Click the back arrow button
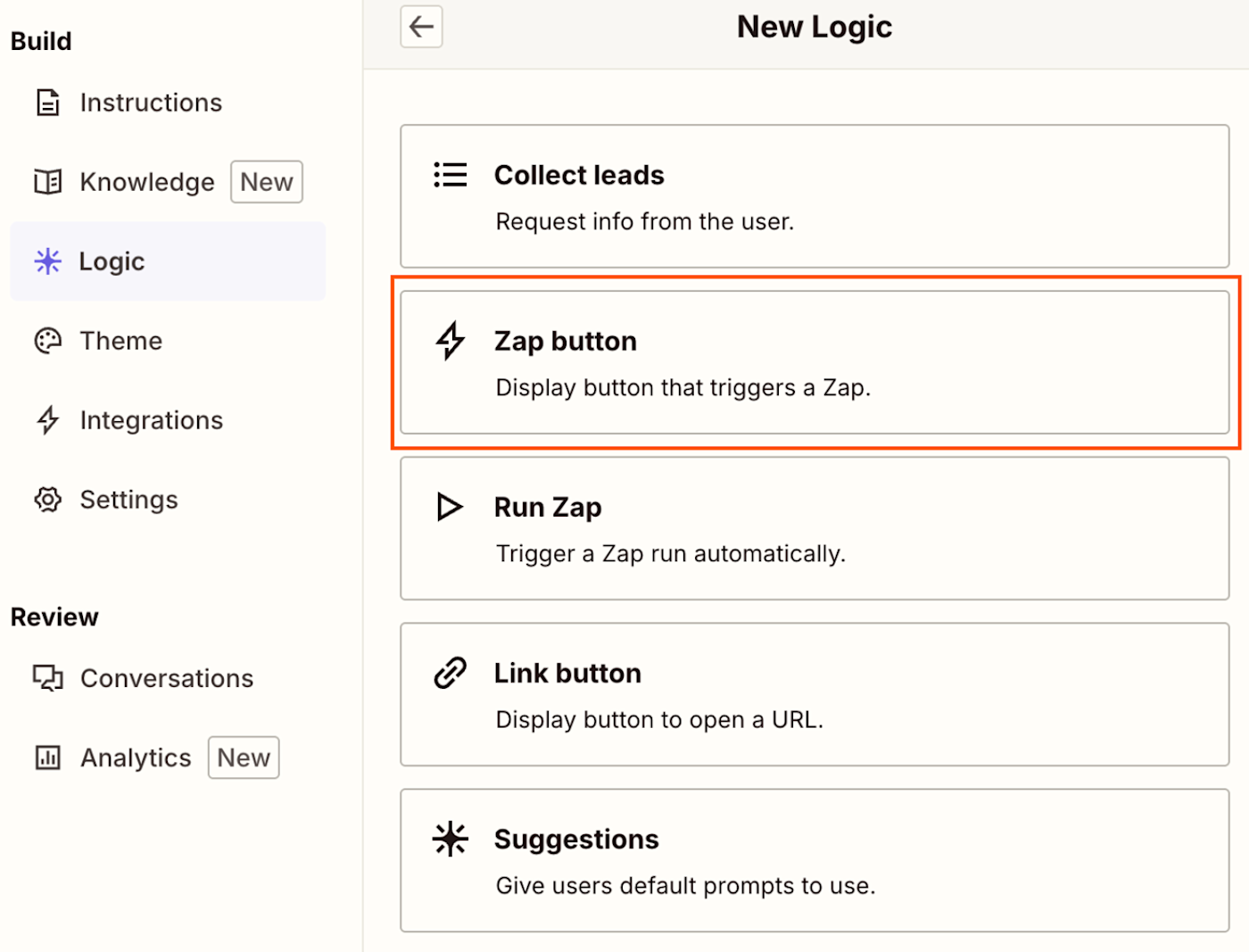 click(421, 27)
